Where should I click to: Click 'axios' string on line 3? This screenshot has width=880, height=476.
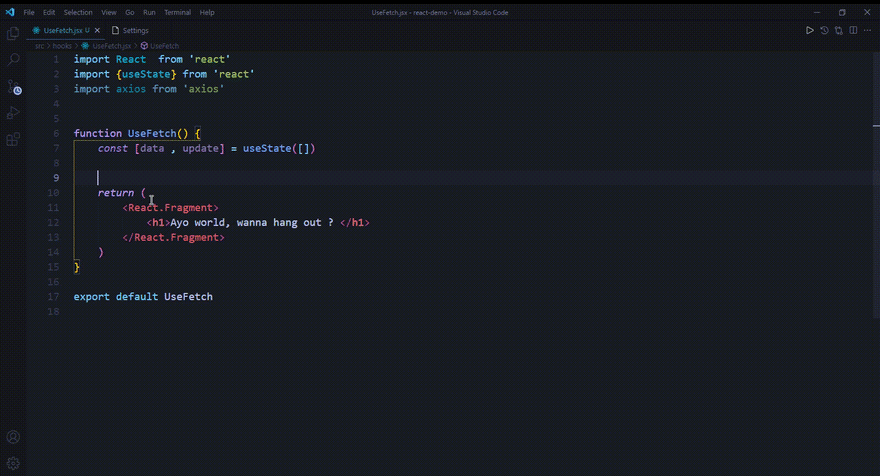(203, 89)
